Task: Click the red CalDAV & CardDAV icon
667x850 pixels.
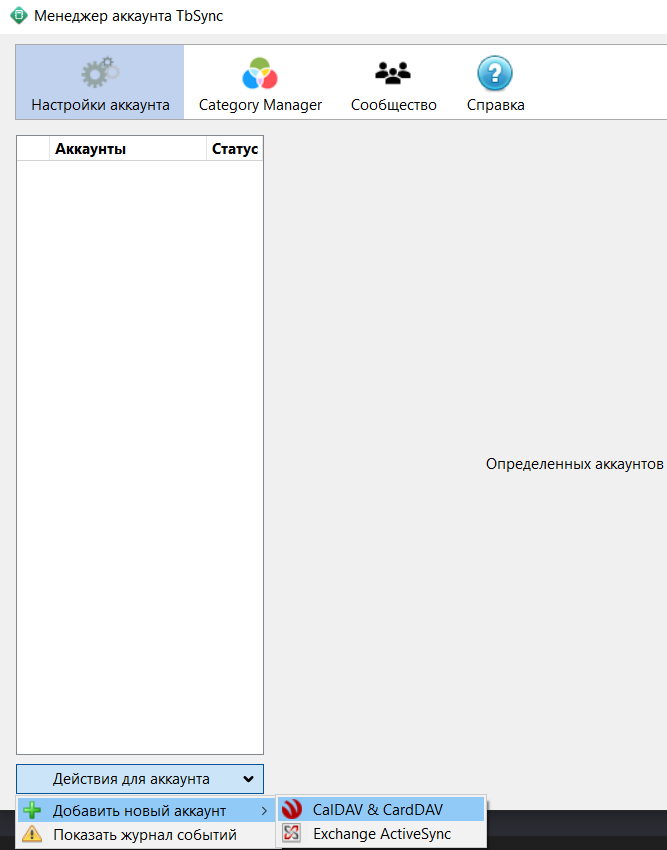Action: tap(292, 810)
